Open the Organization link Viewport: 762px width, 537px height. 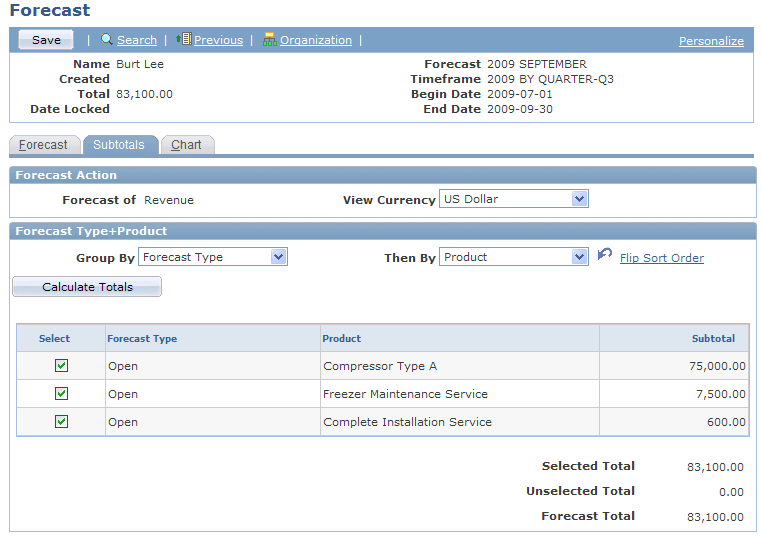(316, 40)
